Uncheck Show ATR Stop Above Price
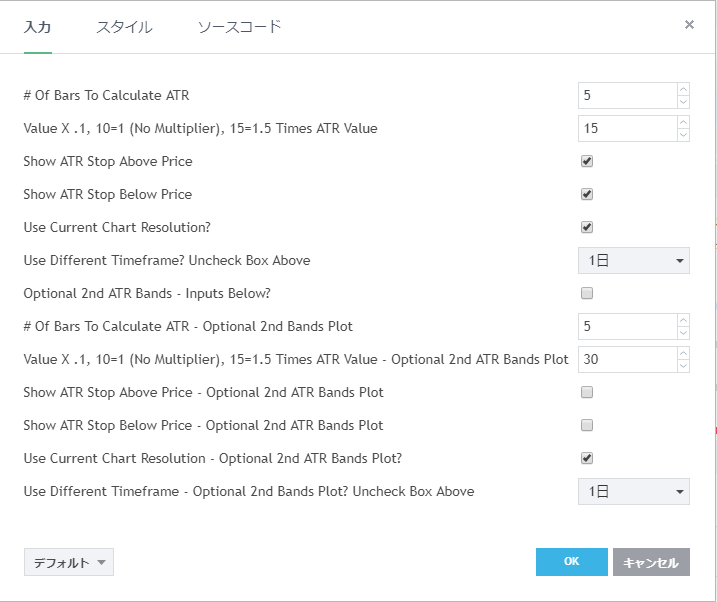 point(587,161)
